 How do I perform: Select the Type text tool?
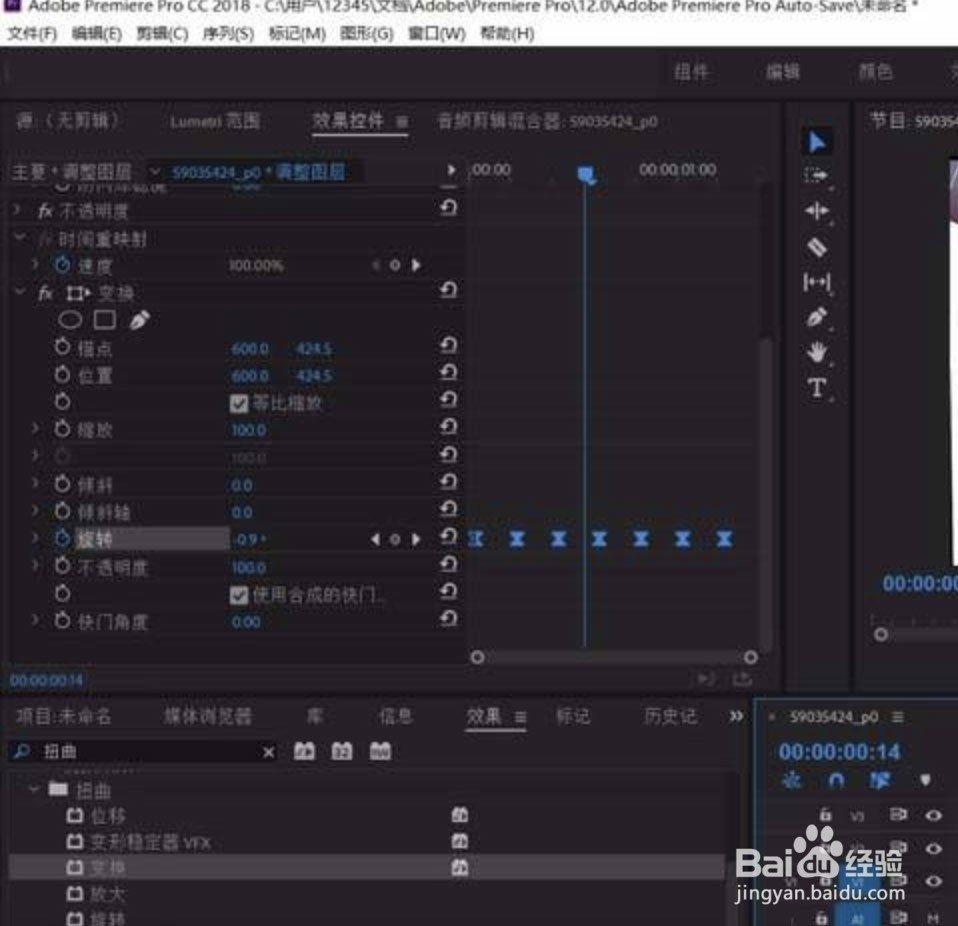817,388
